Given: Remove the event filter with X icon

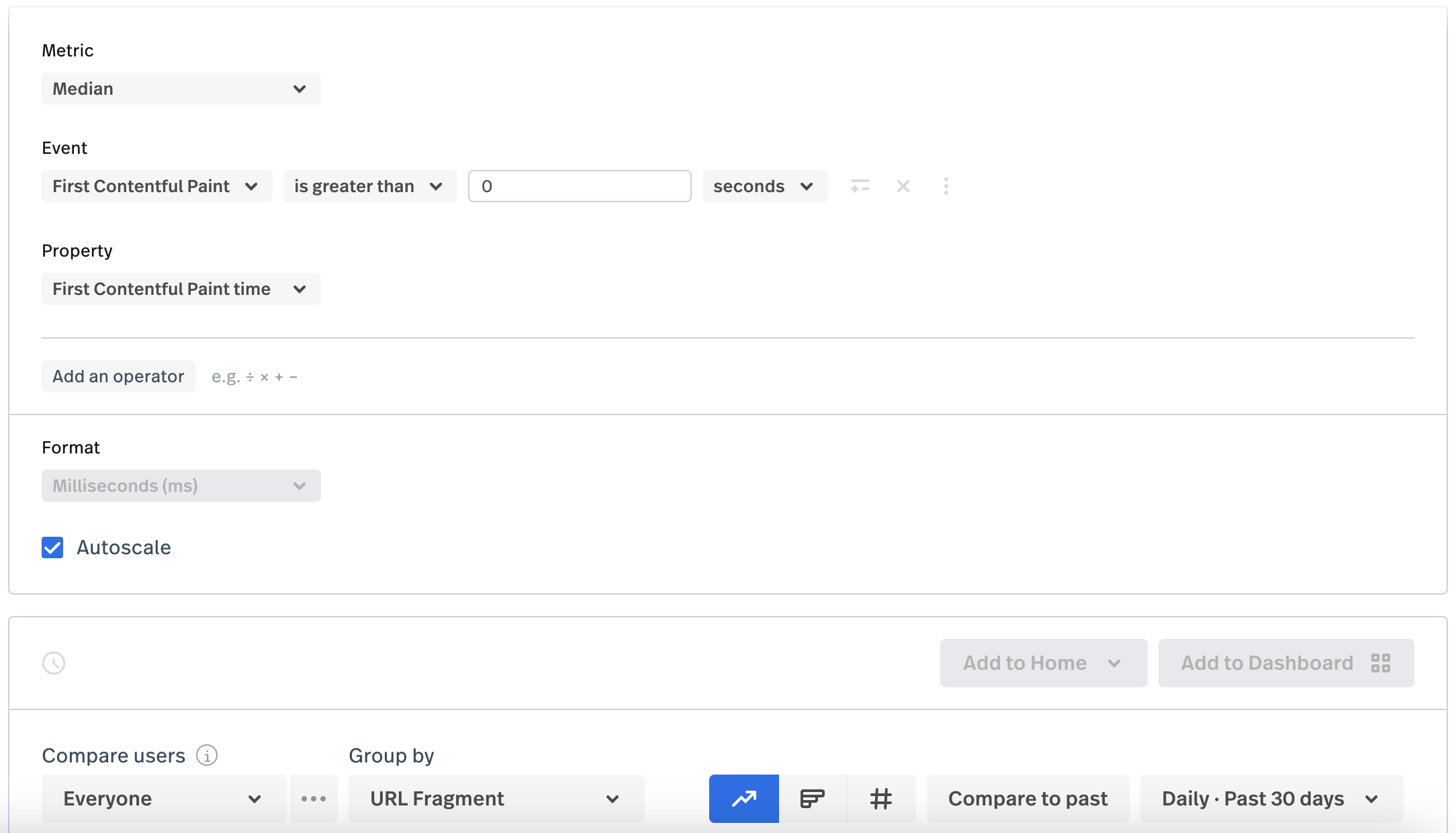Looking at the screenshot, I should coord(903,186).
